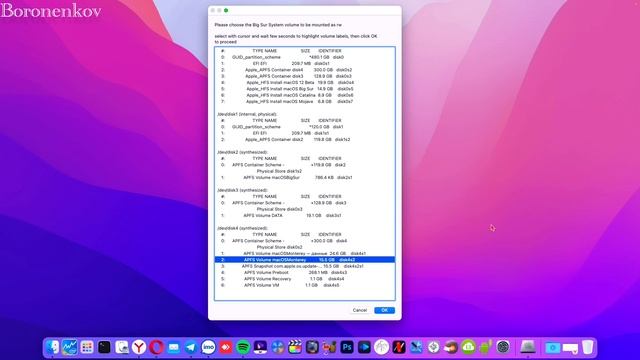640x360 pixels.
Task: Select the EFI disk1s1 row
Action: (304, 133)
